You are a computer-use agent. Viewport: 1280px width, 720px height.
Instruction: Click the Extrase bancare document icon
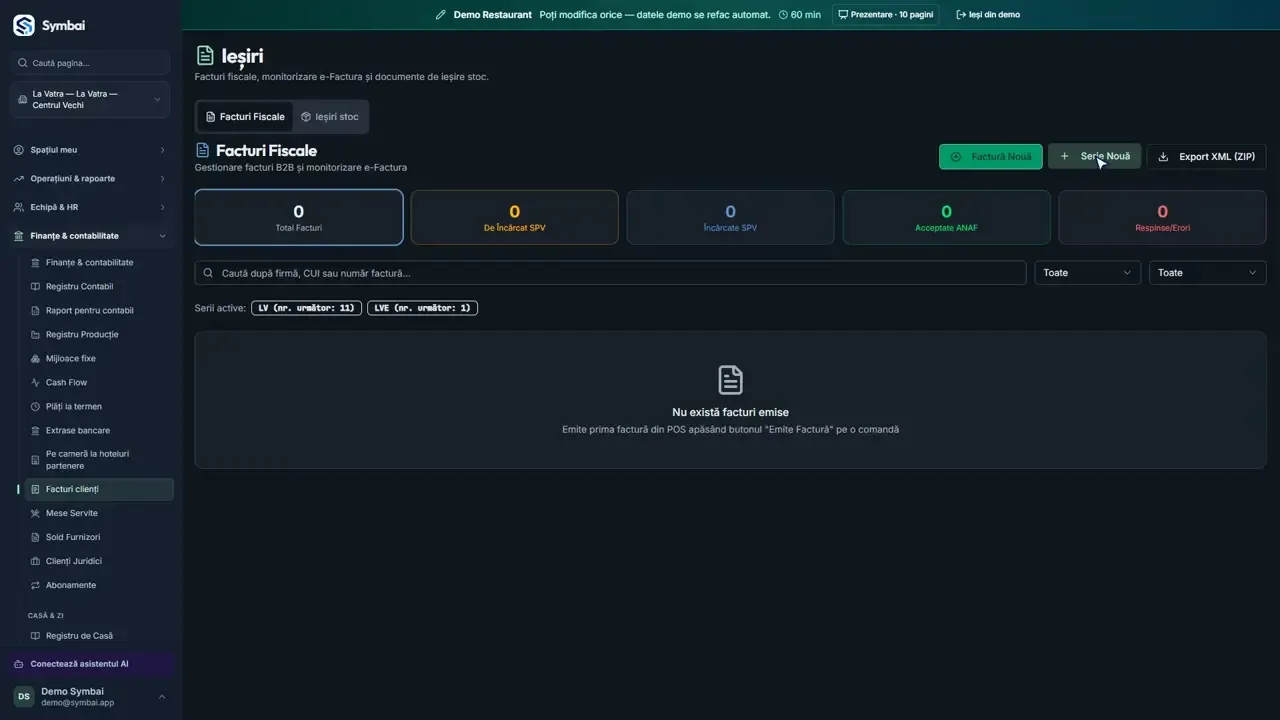35,431
